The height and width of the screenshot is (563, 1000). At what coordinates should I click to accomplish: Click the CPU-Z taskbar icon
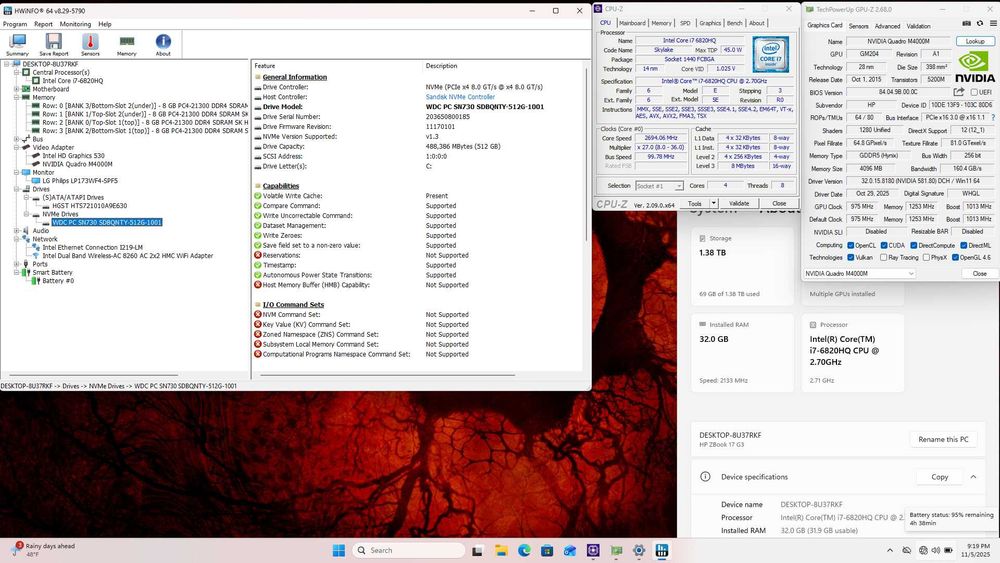[x=593, y=550]
